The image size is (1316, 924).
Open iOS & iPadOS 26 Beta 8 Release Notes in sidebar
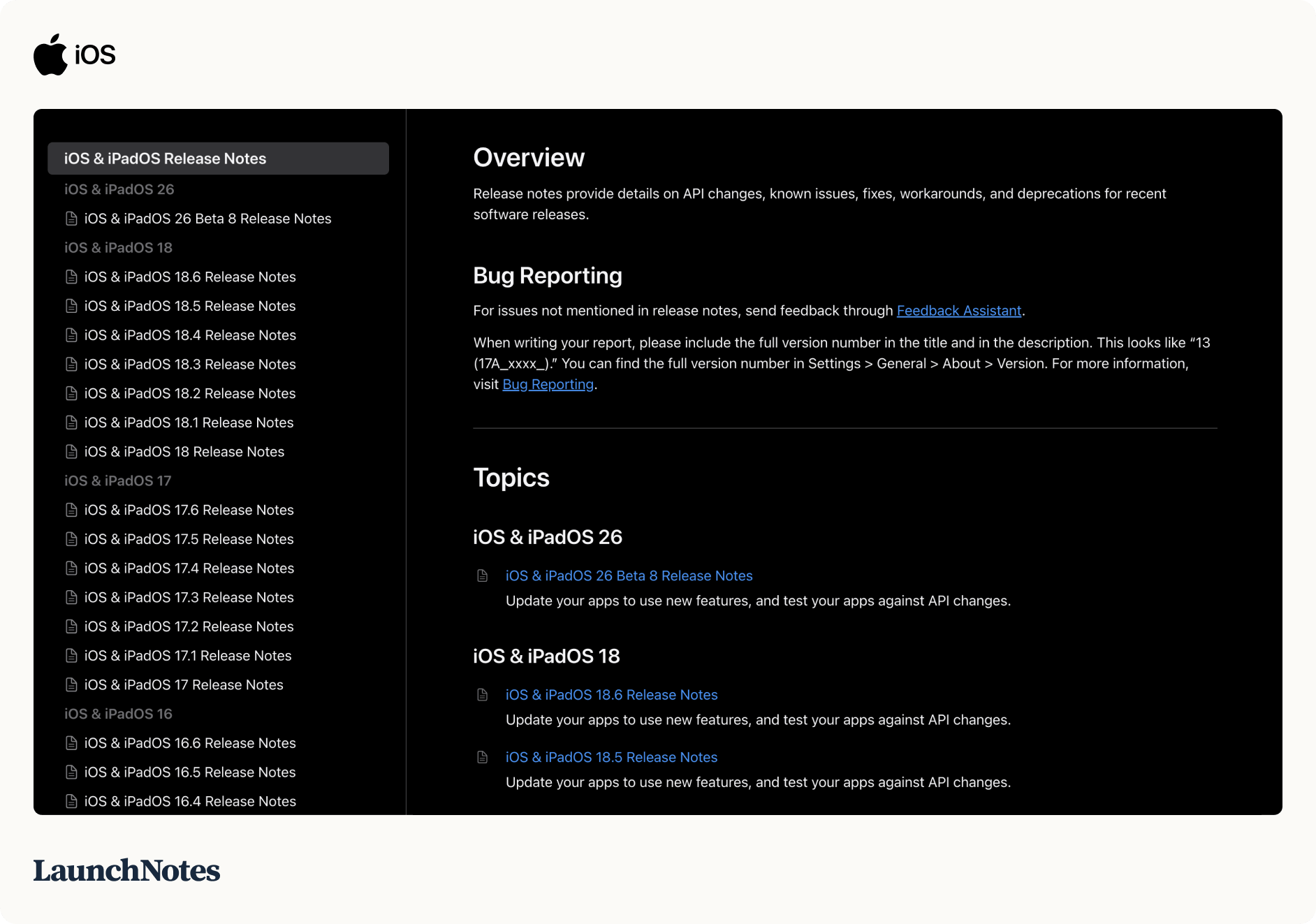coord(207,219)
